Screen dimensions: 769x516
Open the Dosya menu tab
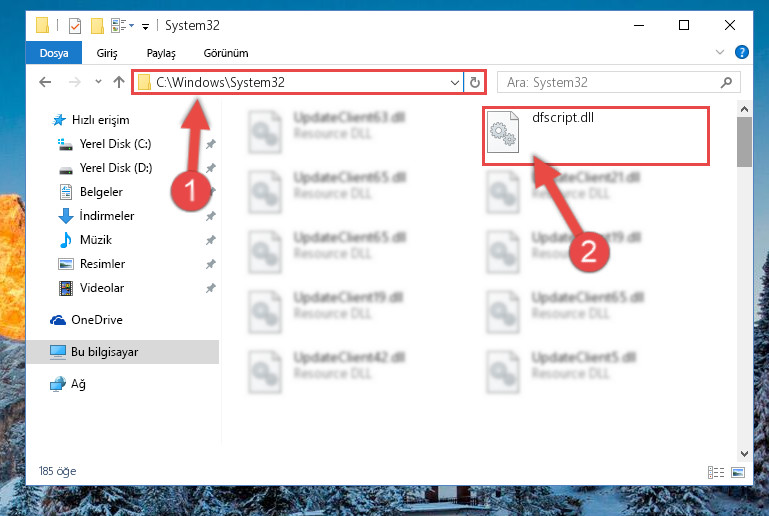click(x=54, y=53)
